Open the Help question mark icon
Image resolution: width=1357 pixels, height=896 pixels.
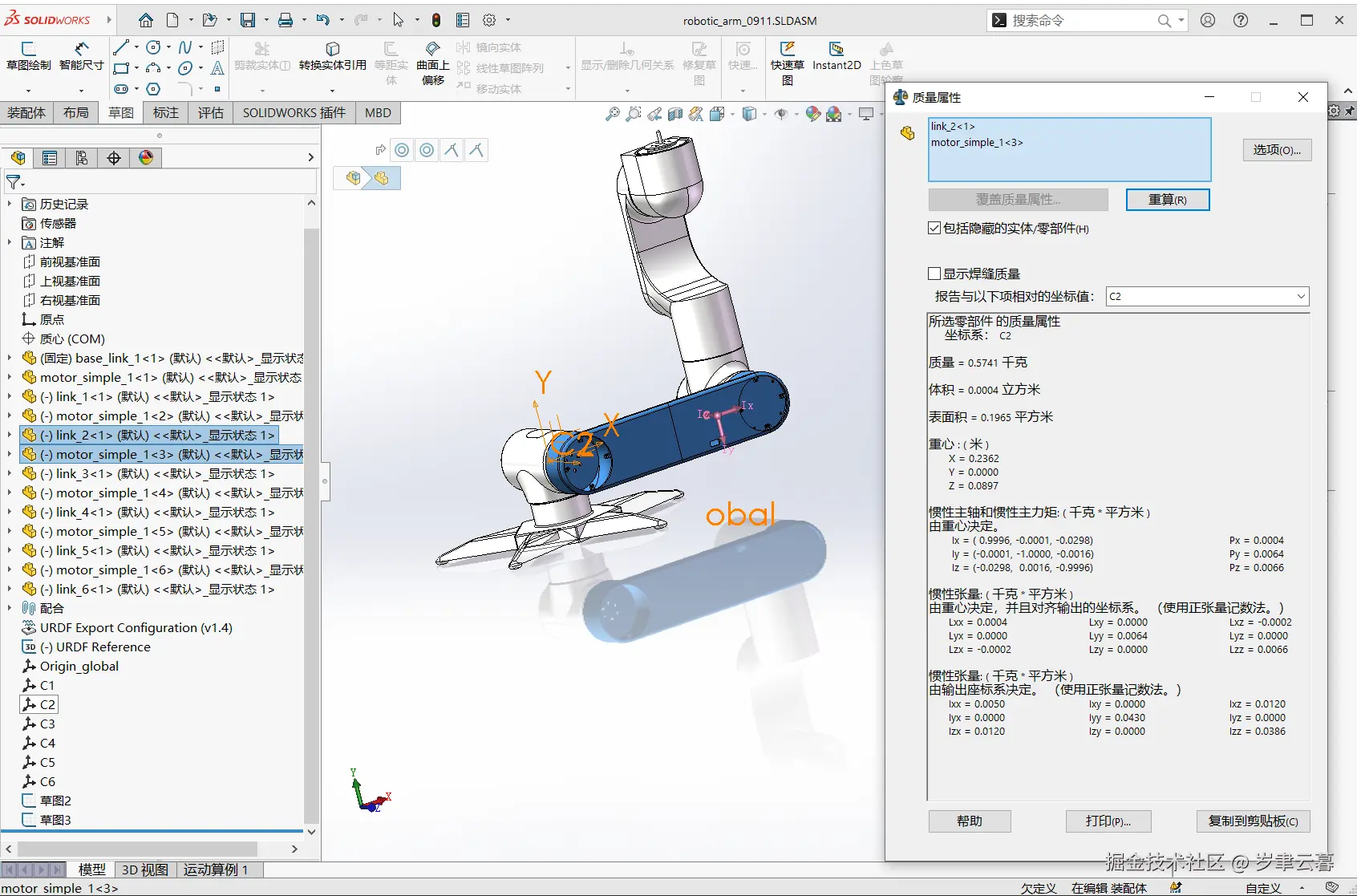coord(1241,20)
